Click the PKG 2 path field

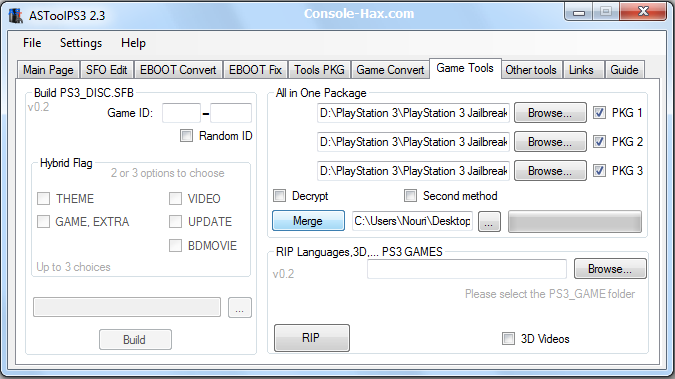pos(413,142)
